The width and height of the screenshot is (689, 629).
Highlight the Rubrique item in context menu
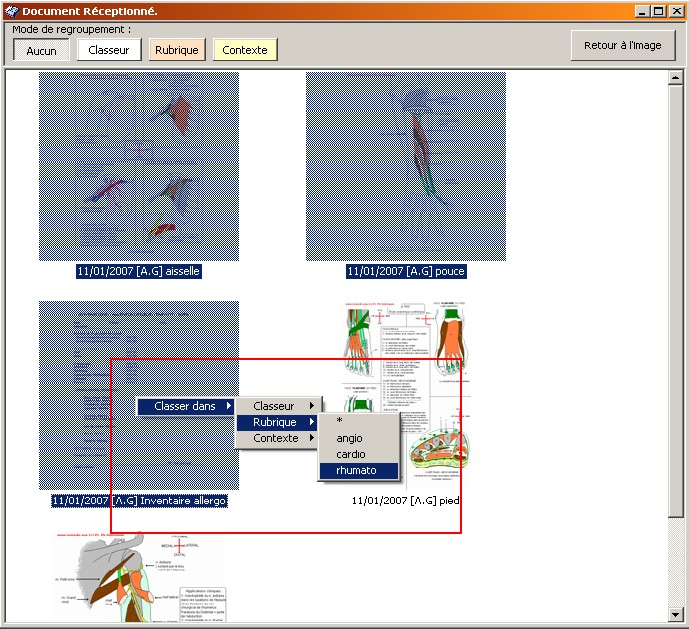[x=275, y=422]
